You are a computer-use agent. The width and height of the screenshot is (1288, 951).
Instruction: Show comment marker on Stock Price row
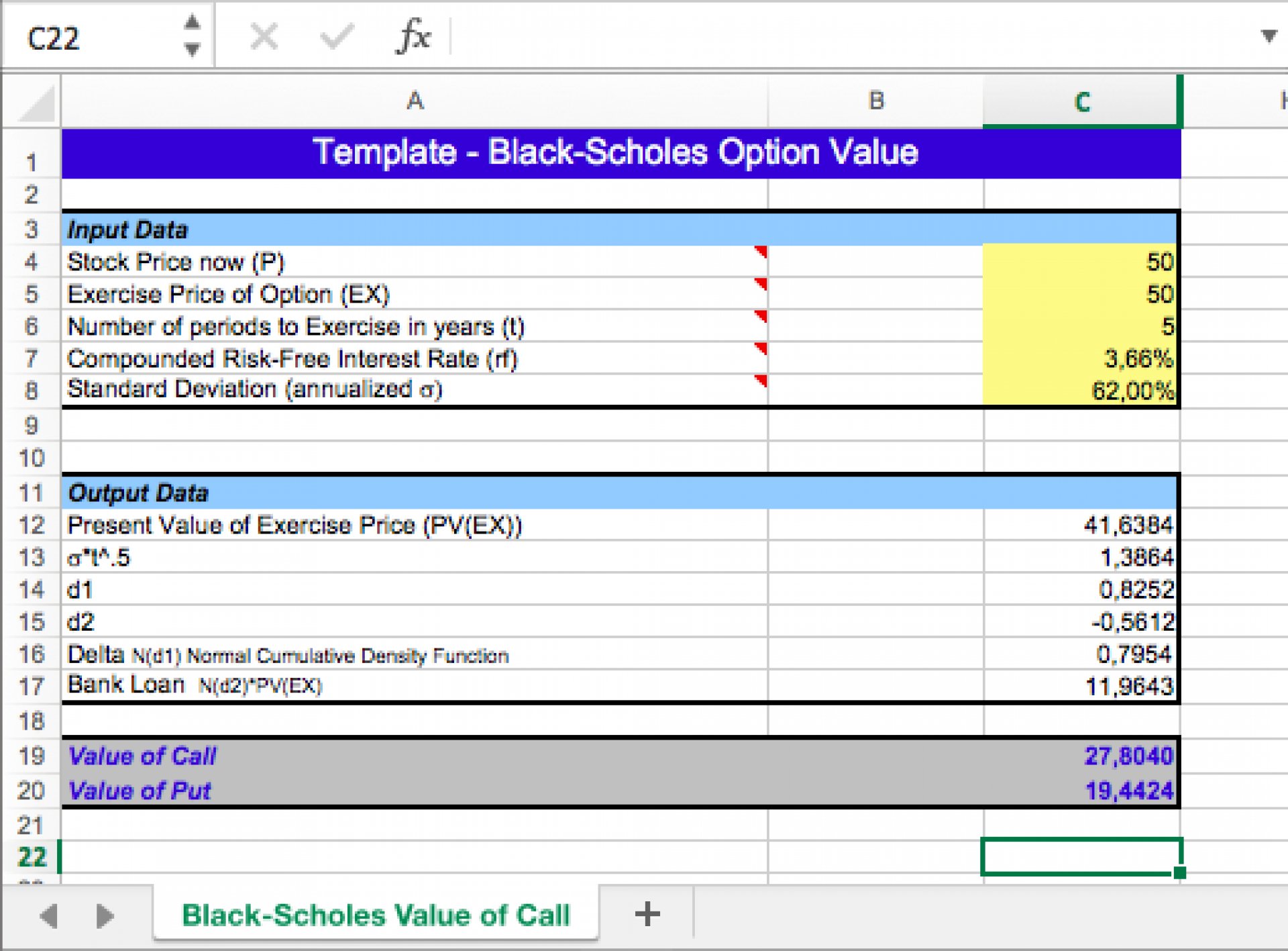point(761,252)
